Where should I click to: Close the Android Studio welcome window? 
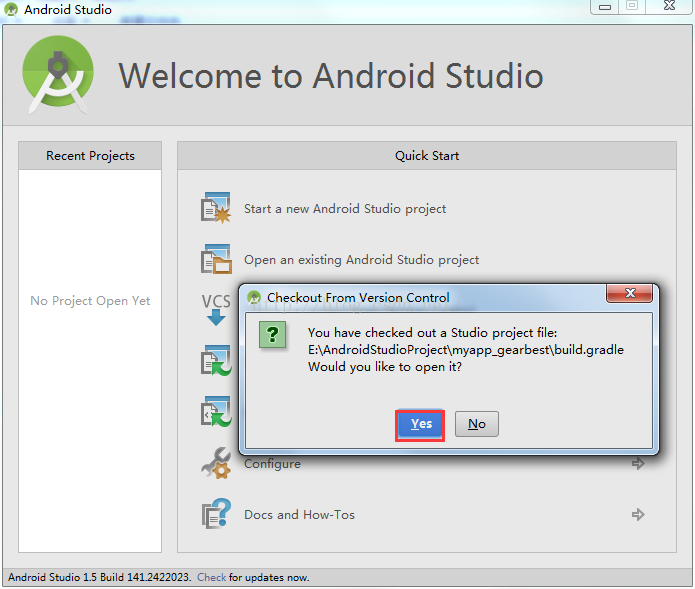point(669,6)
